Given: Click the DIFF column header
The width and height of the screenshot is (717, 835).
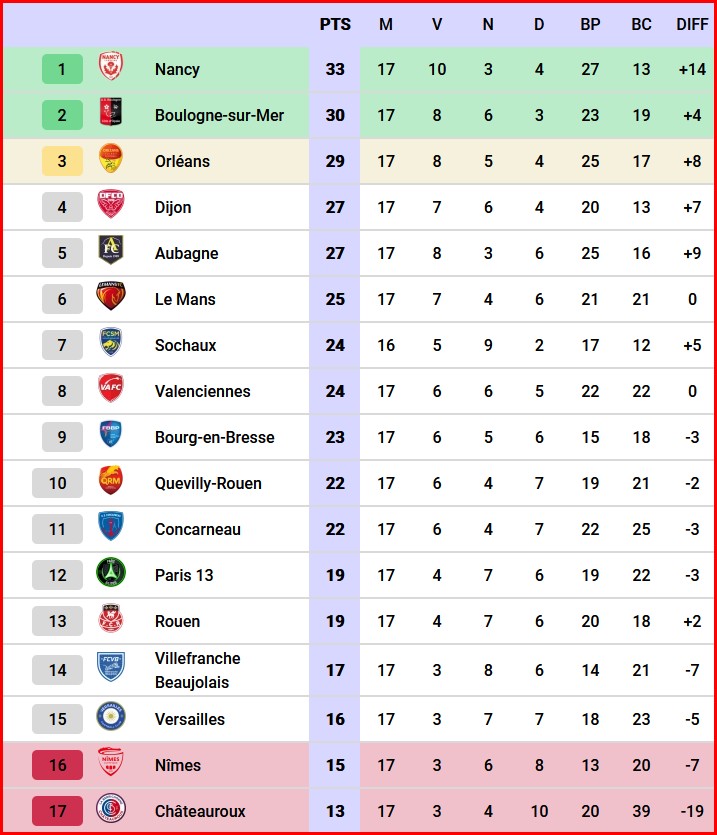Looking at the screenshot, I should [692, 24].
